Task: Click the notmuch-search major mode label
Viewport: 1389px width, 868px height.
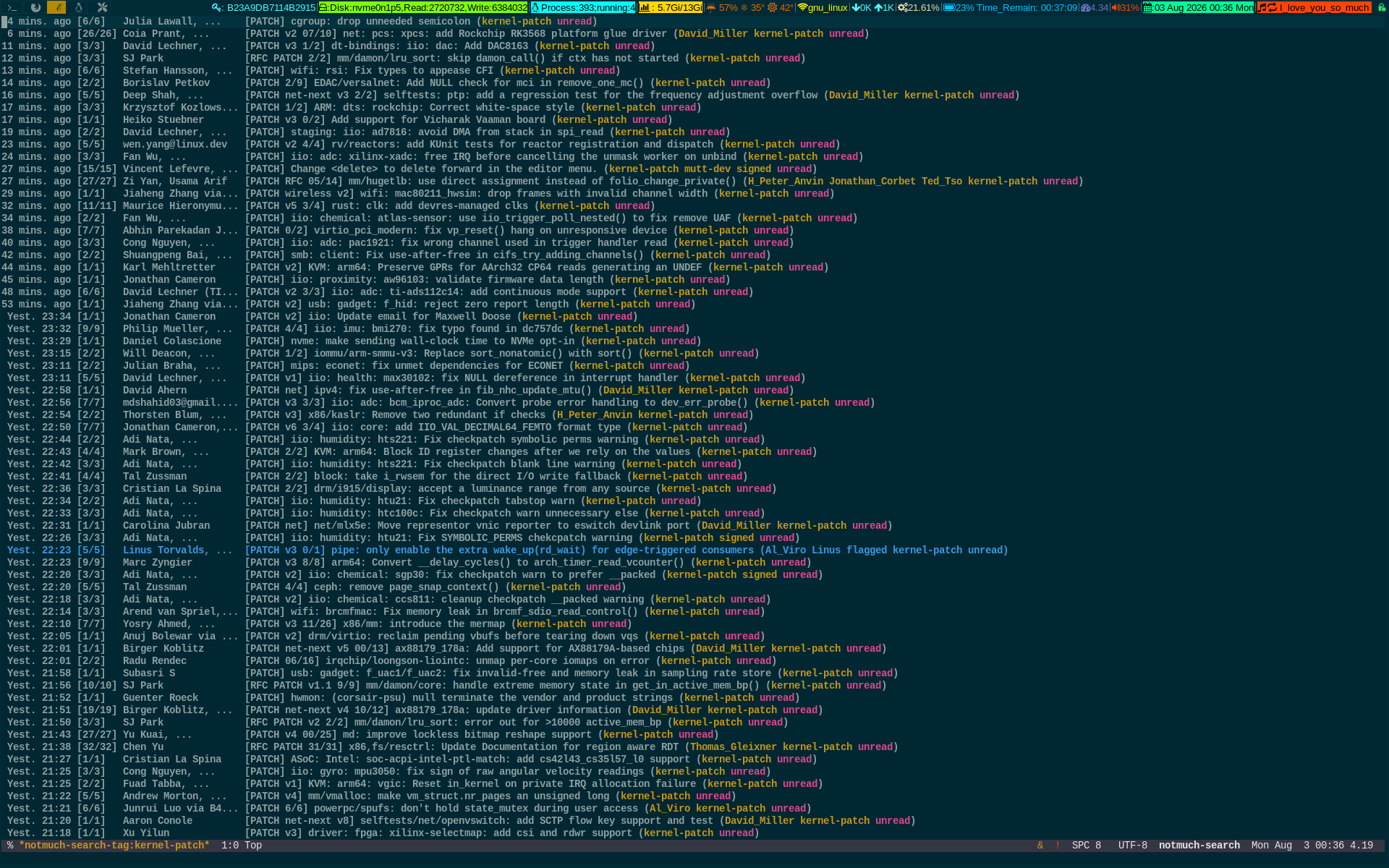Action: (1199, 846)
